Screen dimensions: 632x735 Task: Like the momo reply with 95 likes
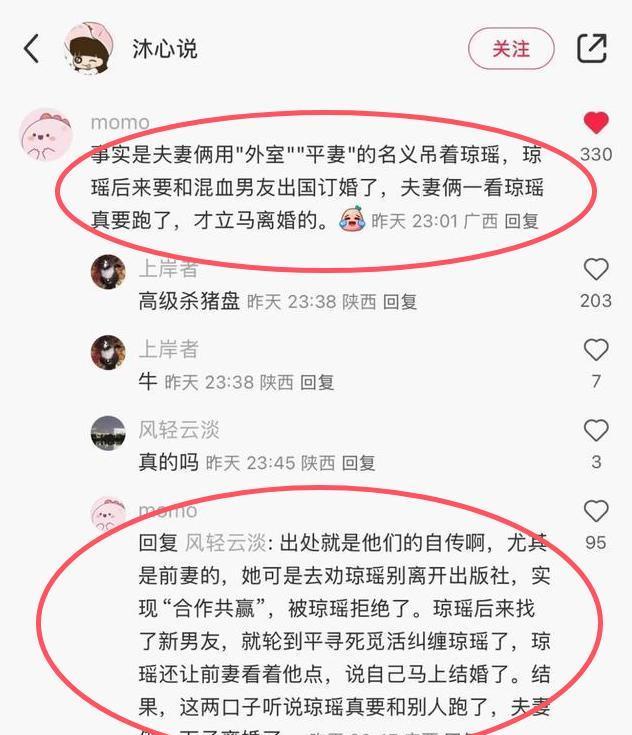(x=596, y=511)
